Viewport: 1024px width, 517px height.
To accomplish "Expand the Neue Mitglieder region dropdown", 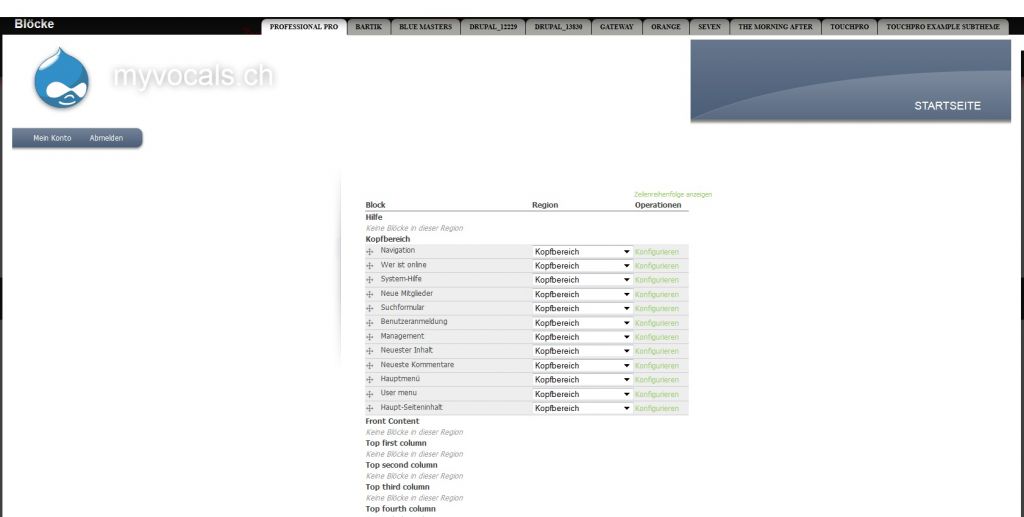I will [582, 295].
